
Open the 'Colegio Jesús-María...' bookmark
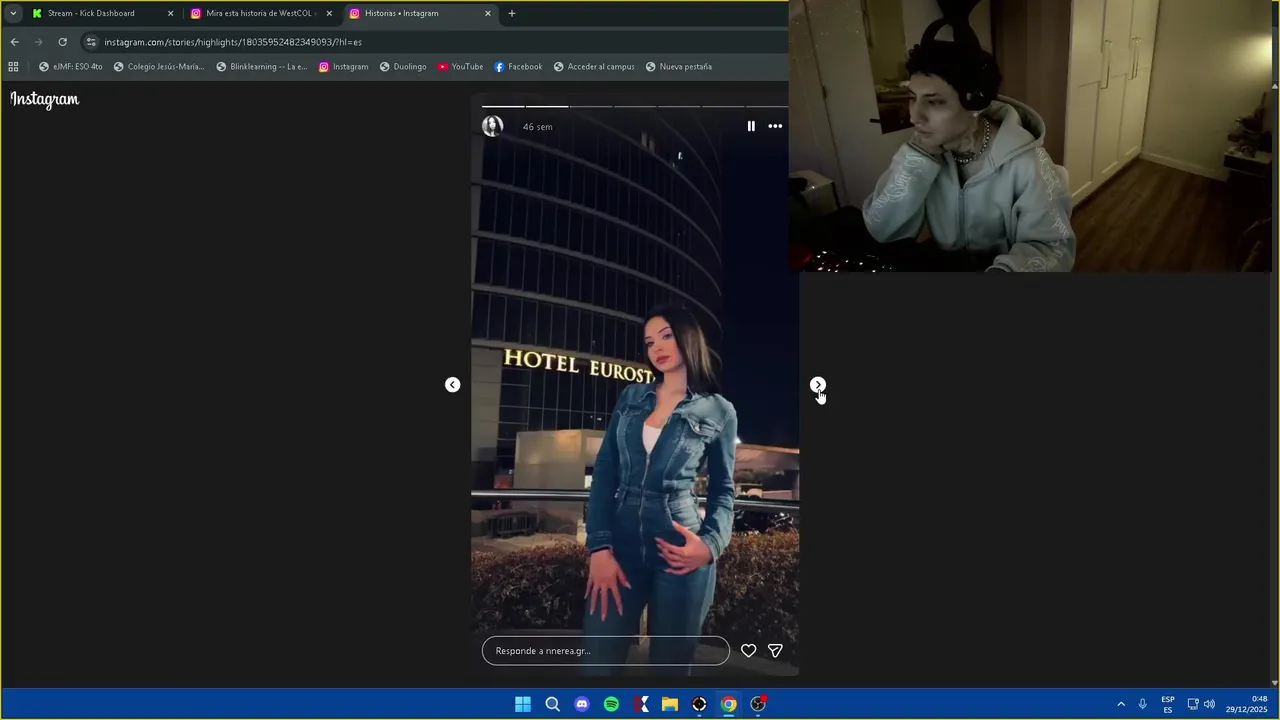158,67
